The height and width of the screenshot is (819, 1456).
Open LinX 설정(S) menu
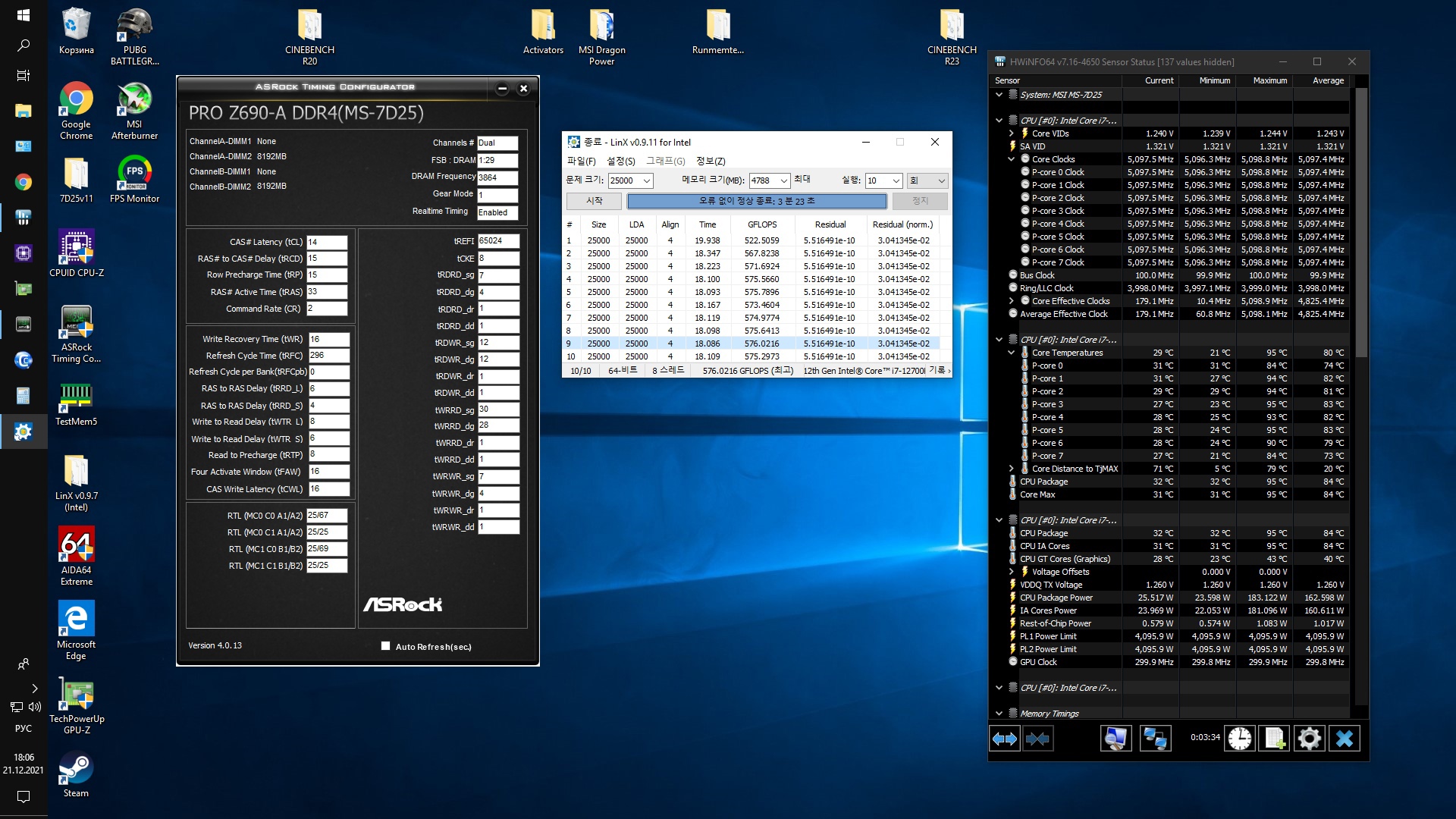click(x=620, y=161)
